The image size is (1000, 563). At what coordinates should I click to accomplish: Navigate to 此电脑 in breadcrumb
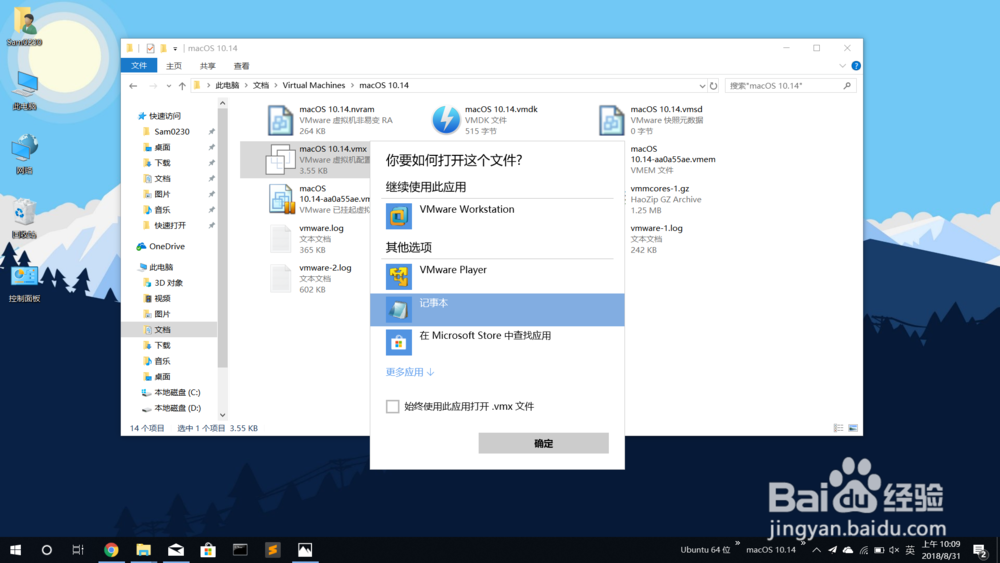tap(227, 85)
